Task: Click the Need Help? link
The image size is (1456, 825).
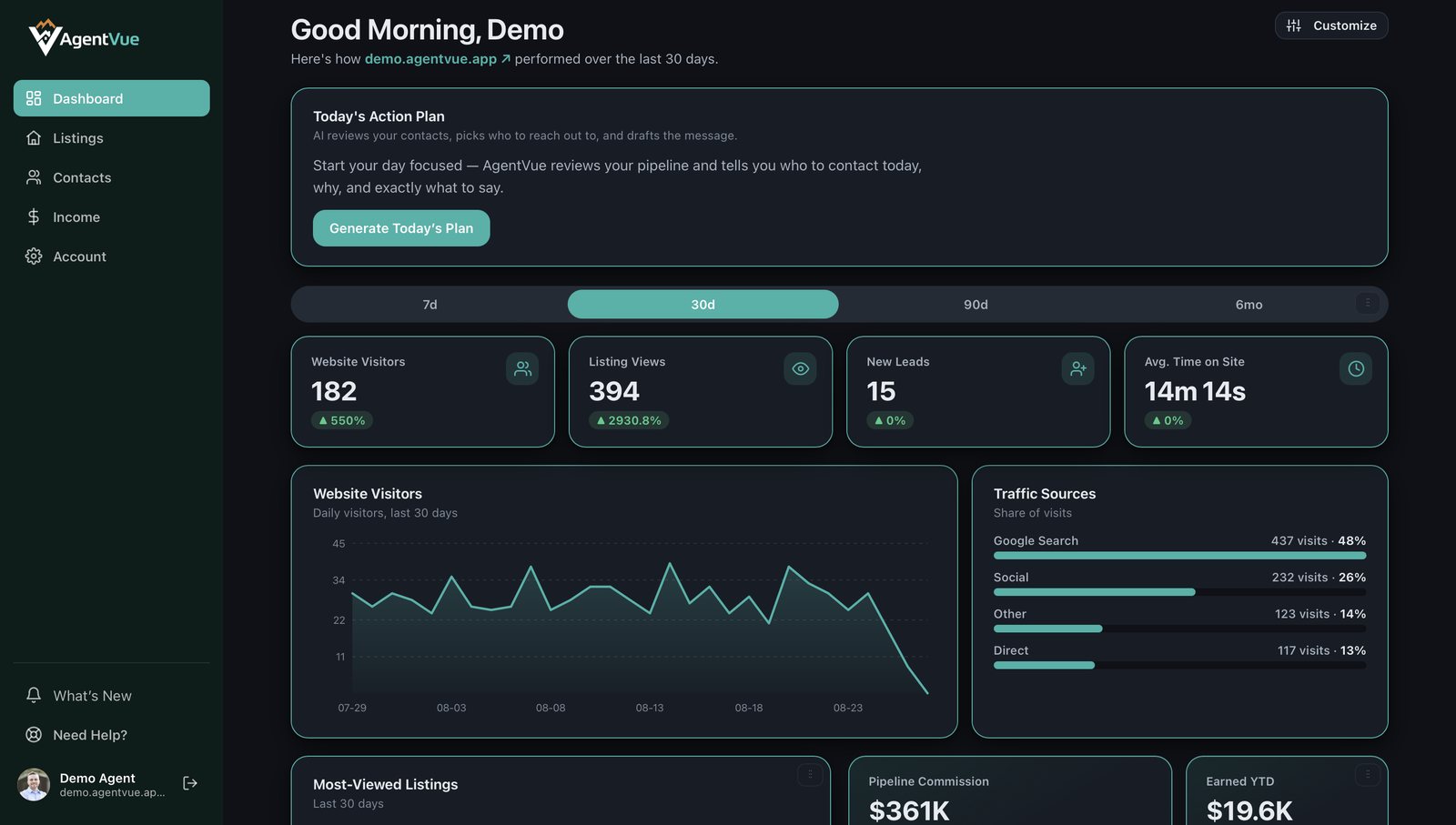Action: coord(111,735)
